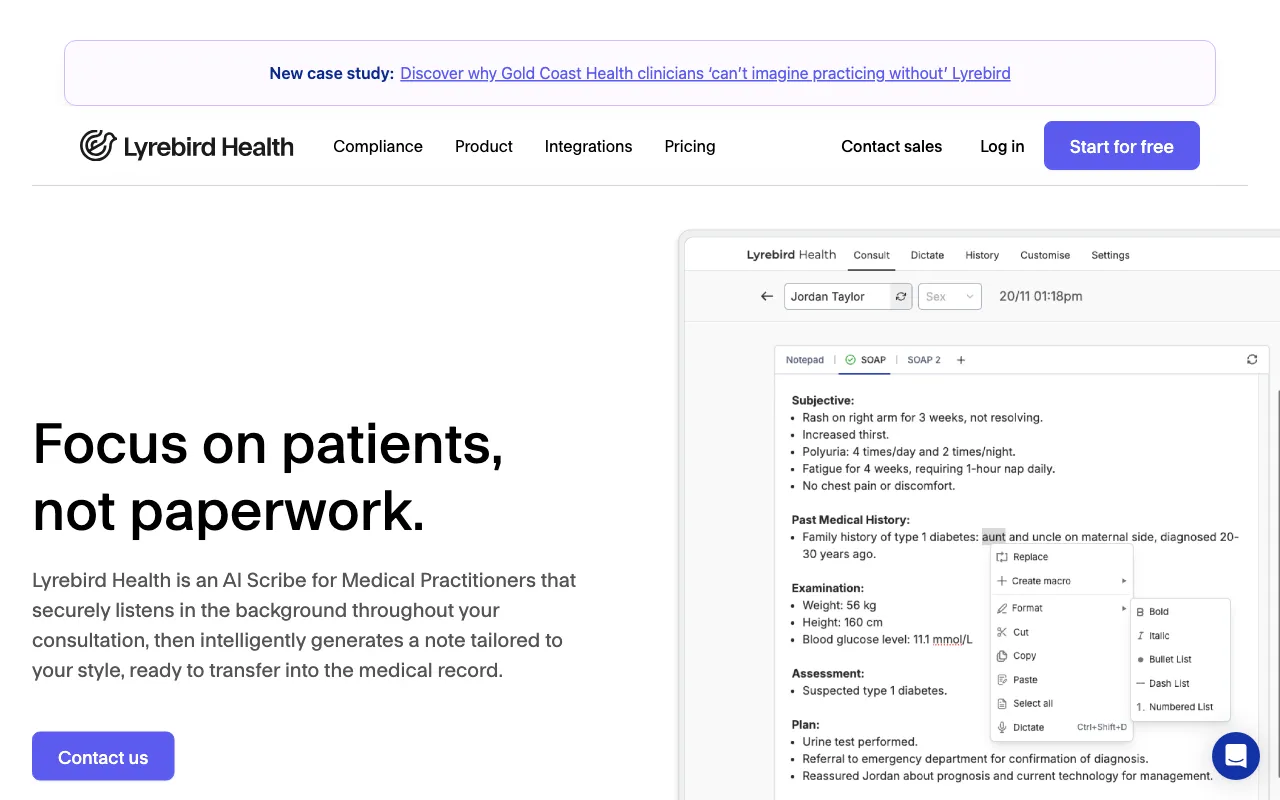Open the Compliance menu

(x=378, y=146)
